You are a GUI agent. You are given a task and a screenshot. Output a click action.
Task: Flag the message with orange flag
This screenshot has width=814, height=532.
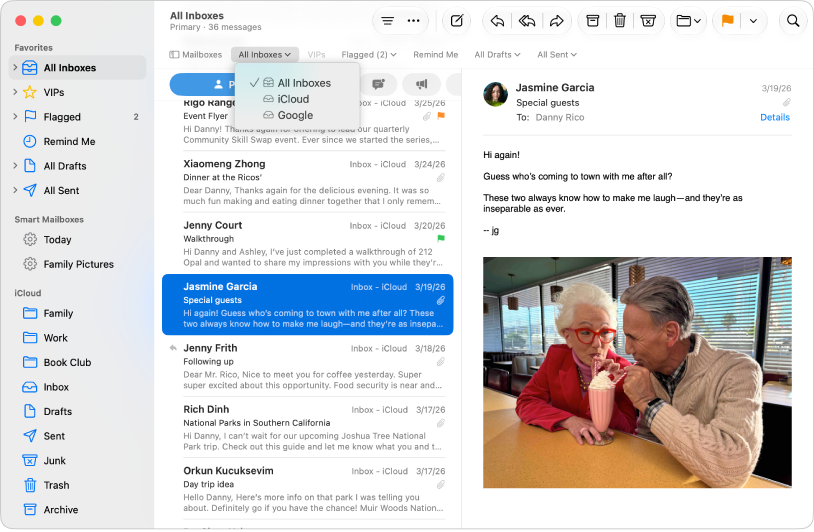point(727,21)
